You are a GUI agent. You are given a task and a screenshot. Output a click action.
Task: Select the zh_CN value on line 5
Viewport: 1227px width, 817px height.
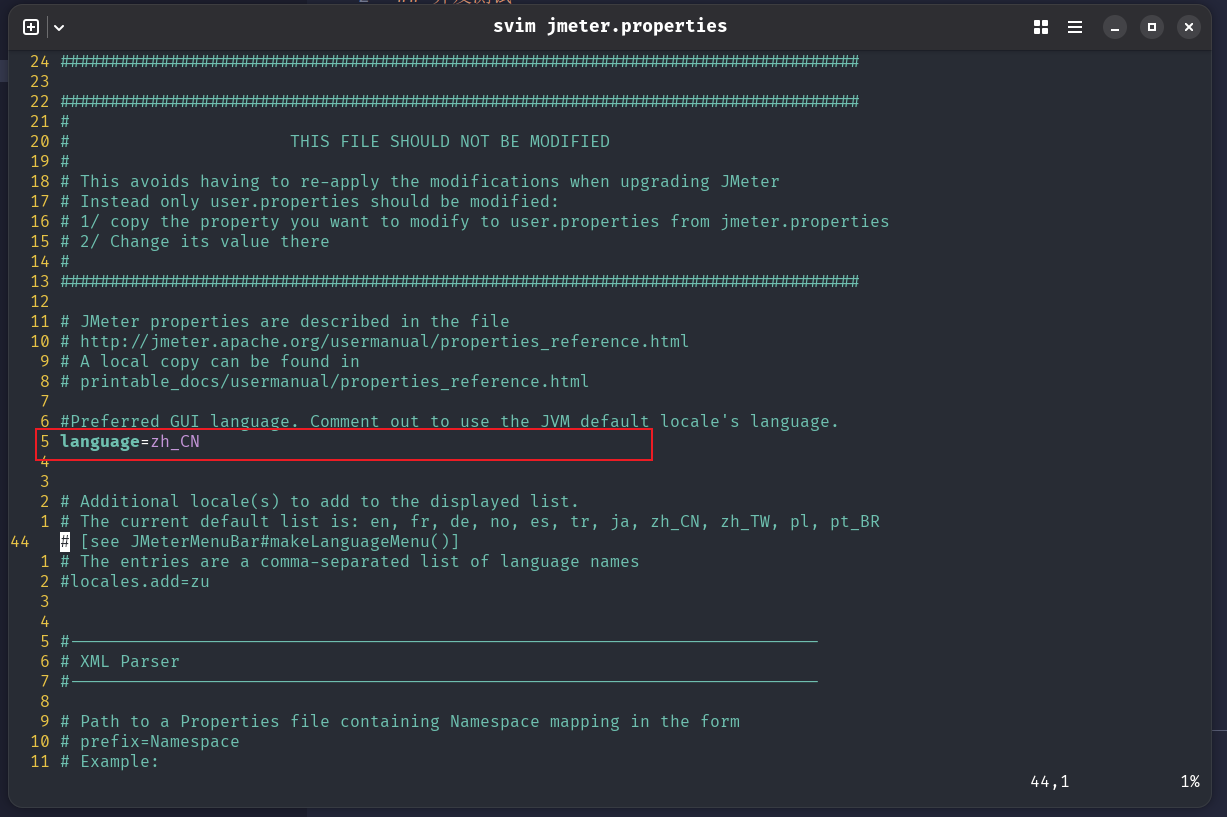tap(174, 441)
